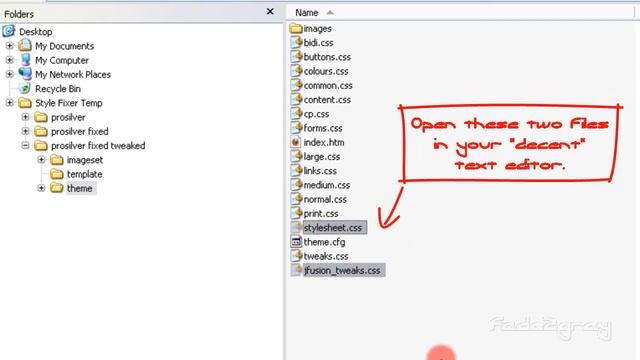Select the 'prosilver fixed' tree label
This screenshot has width=640, height=360.
click(80, 131)
